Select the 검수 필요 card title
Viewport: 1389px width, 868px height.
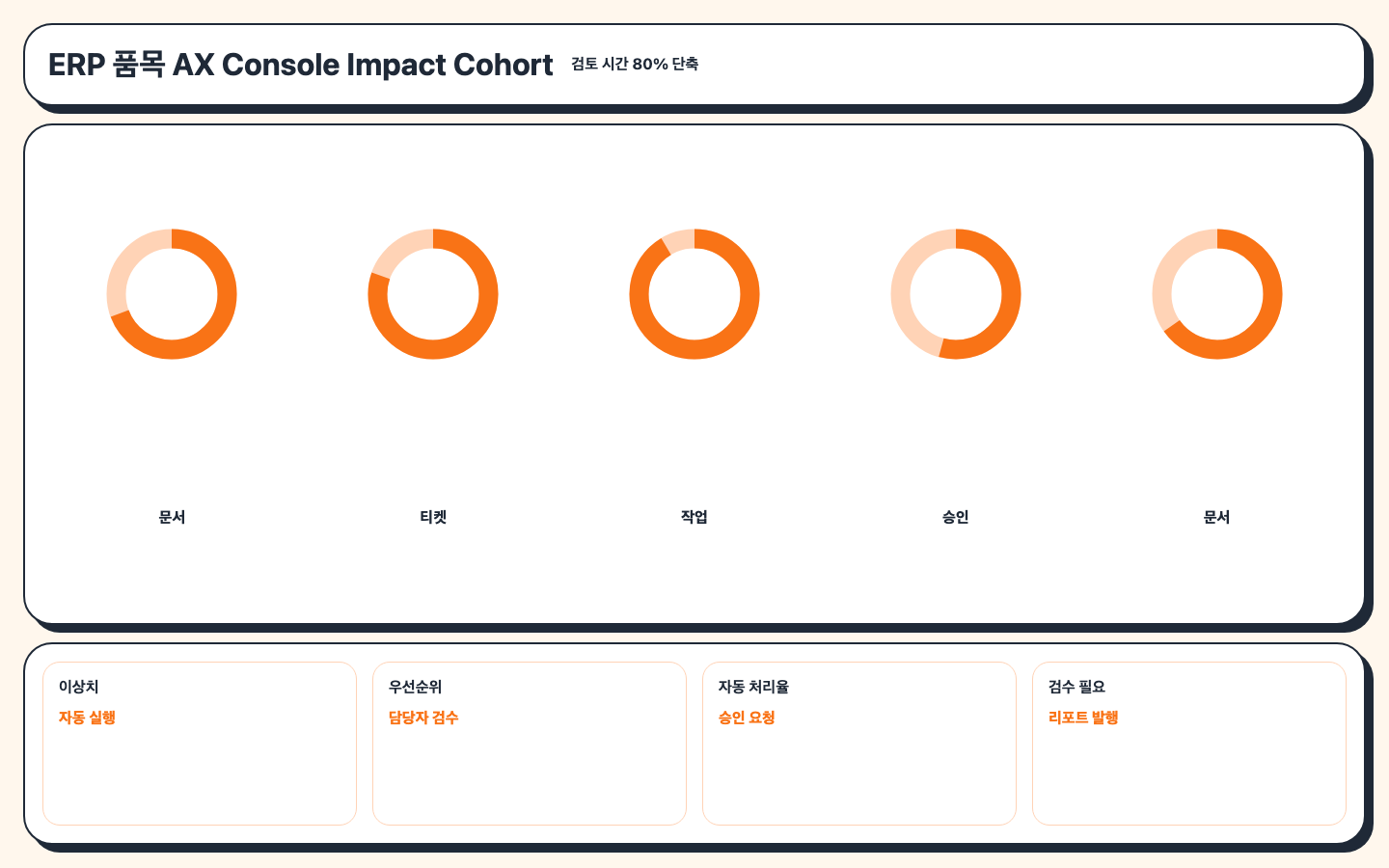click(x=1076, y=687)
